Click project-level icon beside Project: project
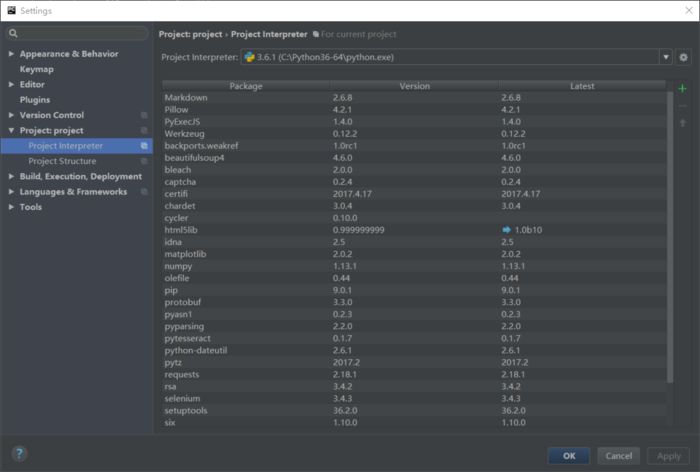The width and height of the screenshot is (700, 472). coord(144,130)
